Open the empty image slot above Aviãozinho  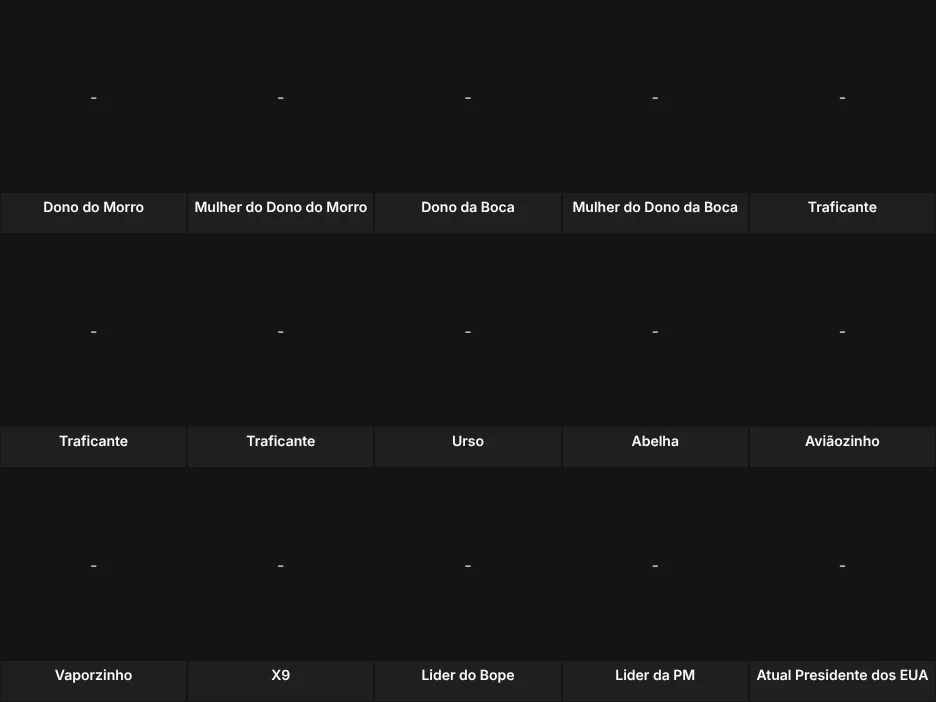point(842,331)
